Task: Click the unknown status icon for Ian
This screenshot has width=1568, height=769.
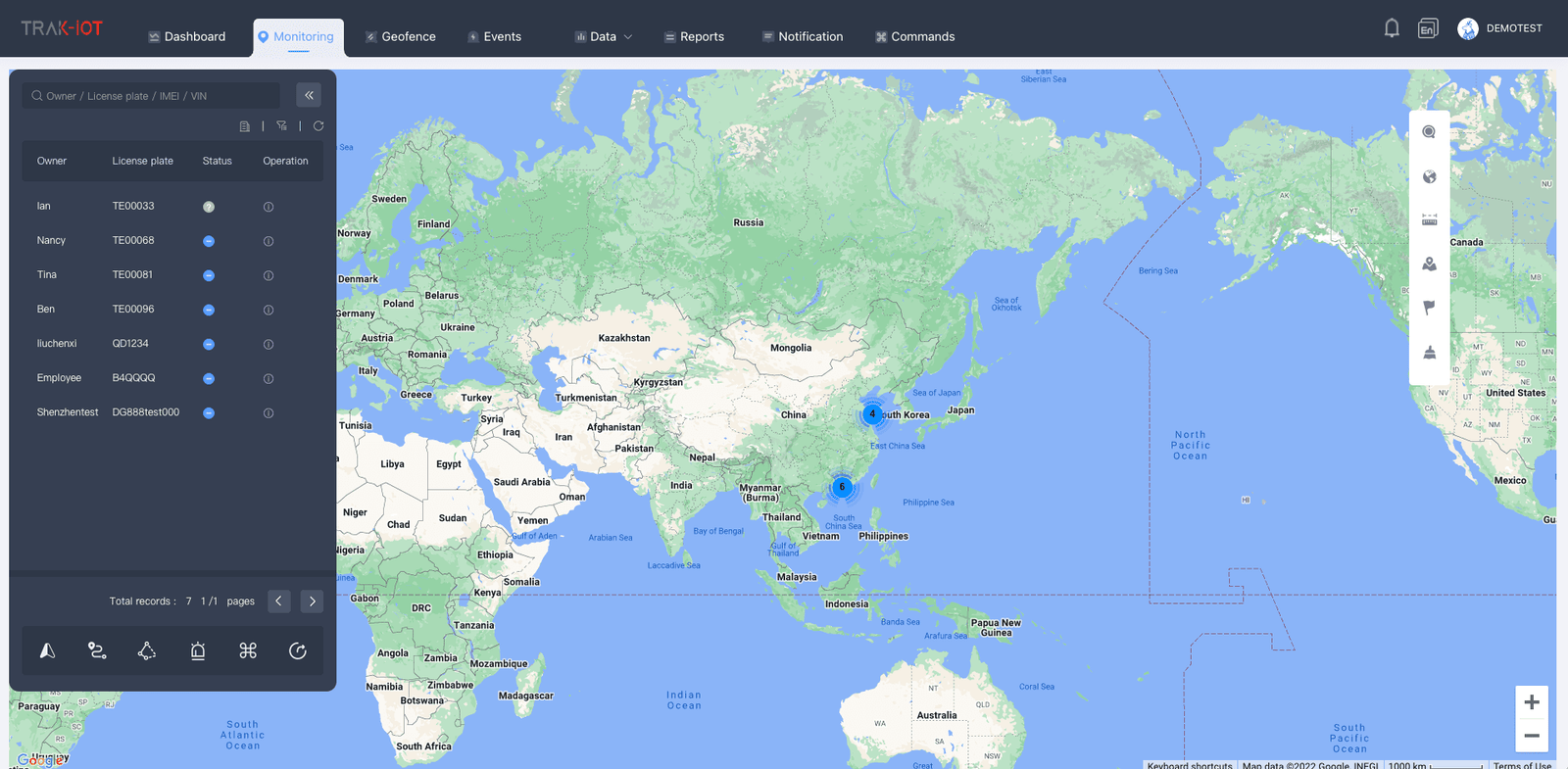Action: pyautogui.click(x=209, y=207)
